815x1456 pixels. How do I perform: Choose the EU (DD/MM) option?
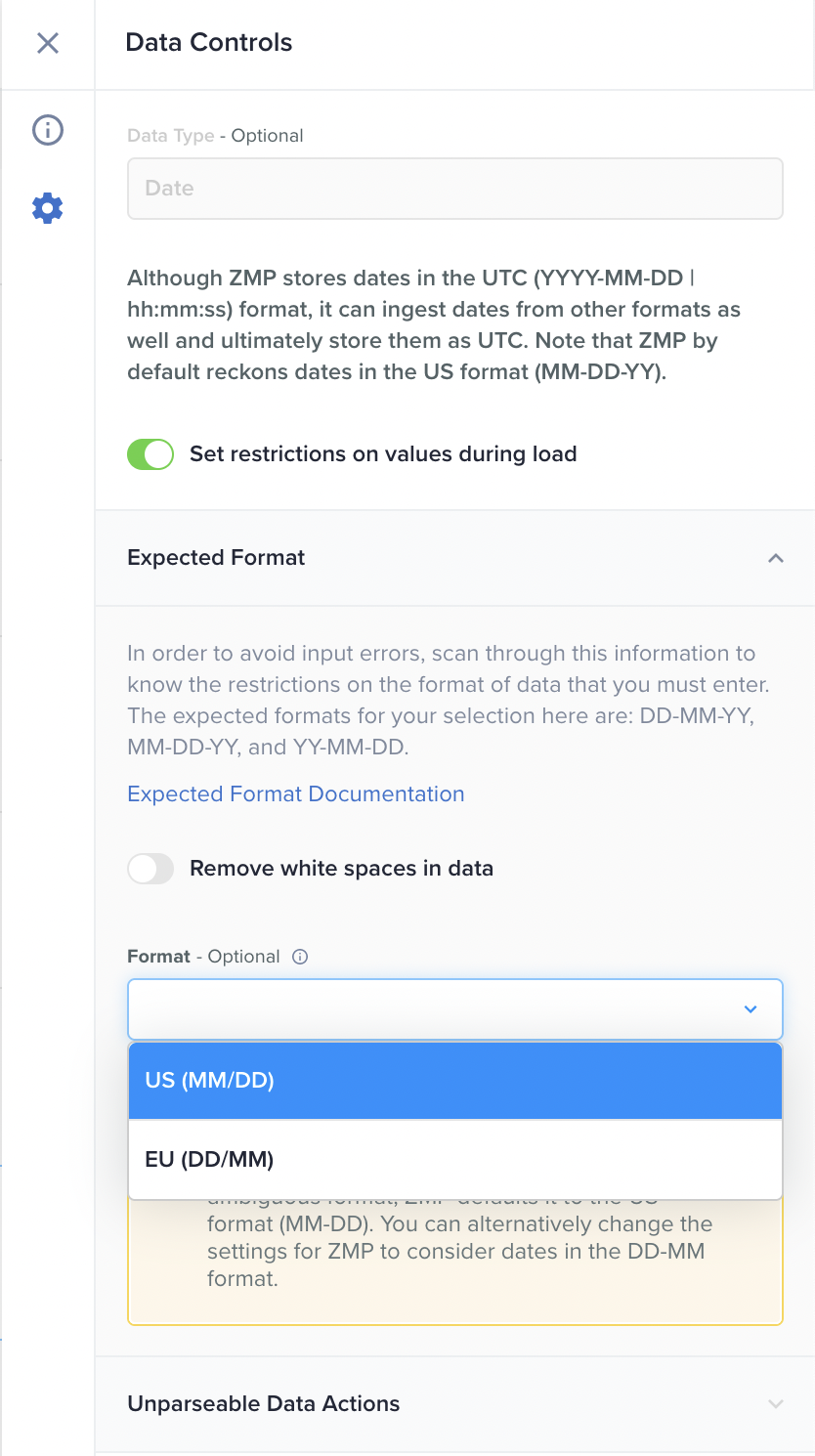pyautogui.click(x=455, y=1160)
